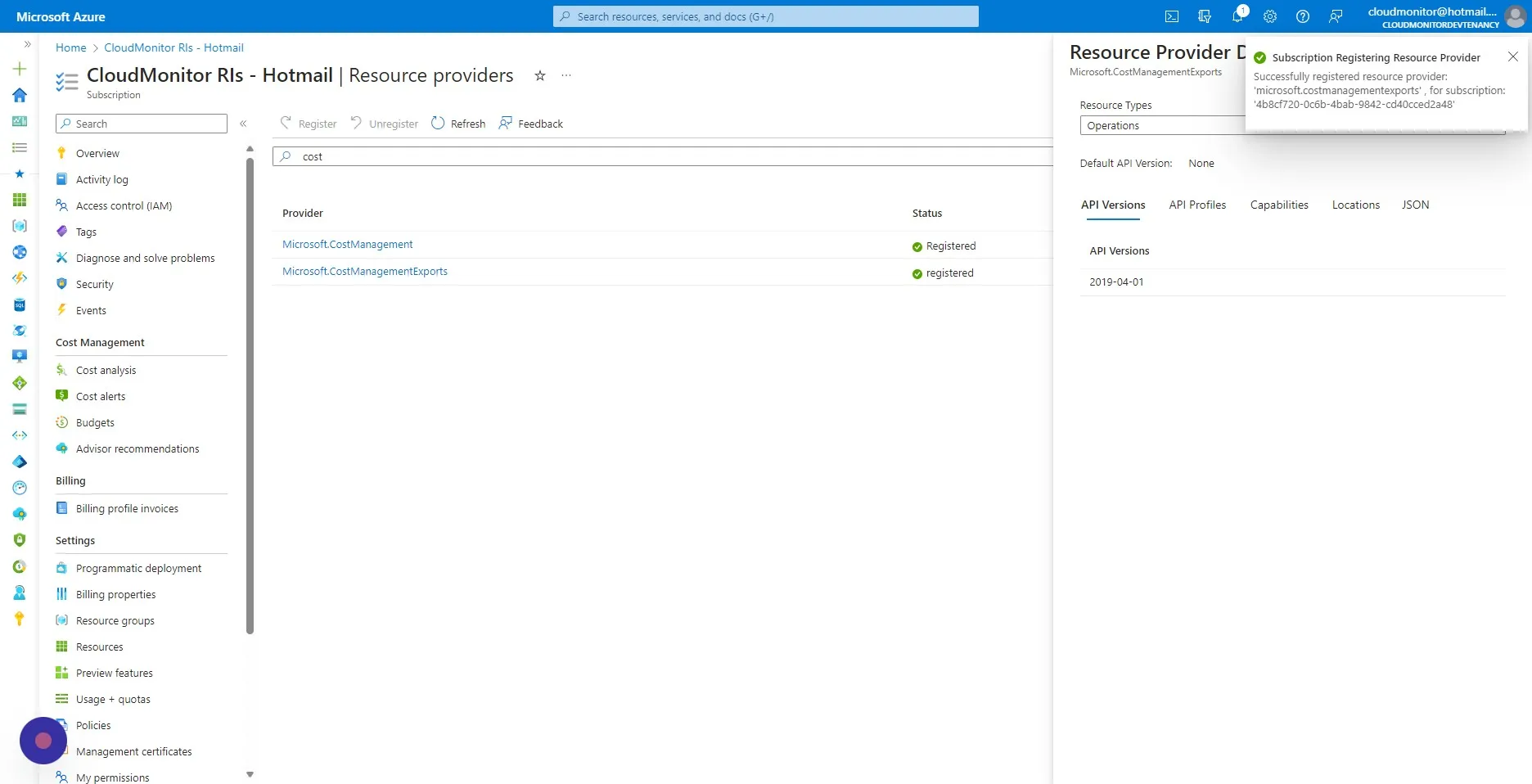Open portal settings gear
Screen dimensions: 1532x784
tap(1270, 16)
